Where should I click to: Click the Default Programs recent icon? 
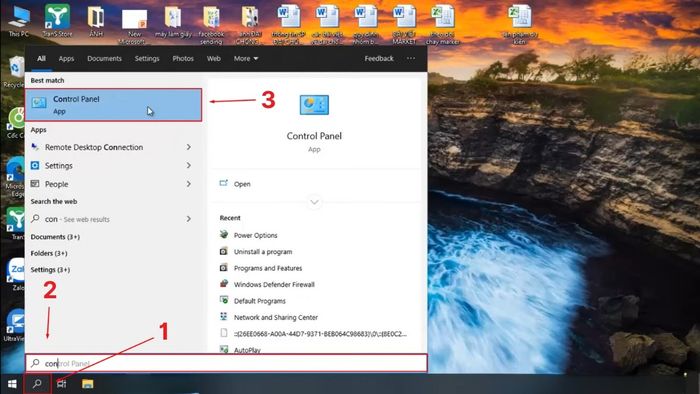[x=224, y=300]
